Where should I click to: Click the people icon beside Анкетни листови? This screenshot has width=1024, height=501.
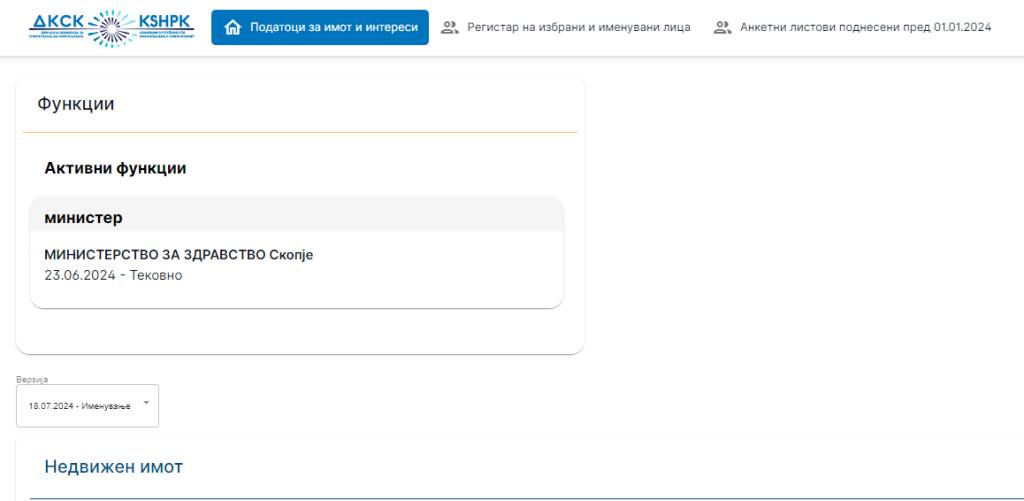722,28
